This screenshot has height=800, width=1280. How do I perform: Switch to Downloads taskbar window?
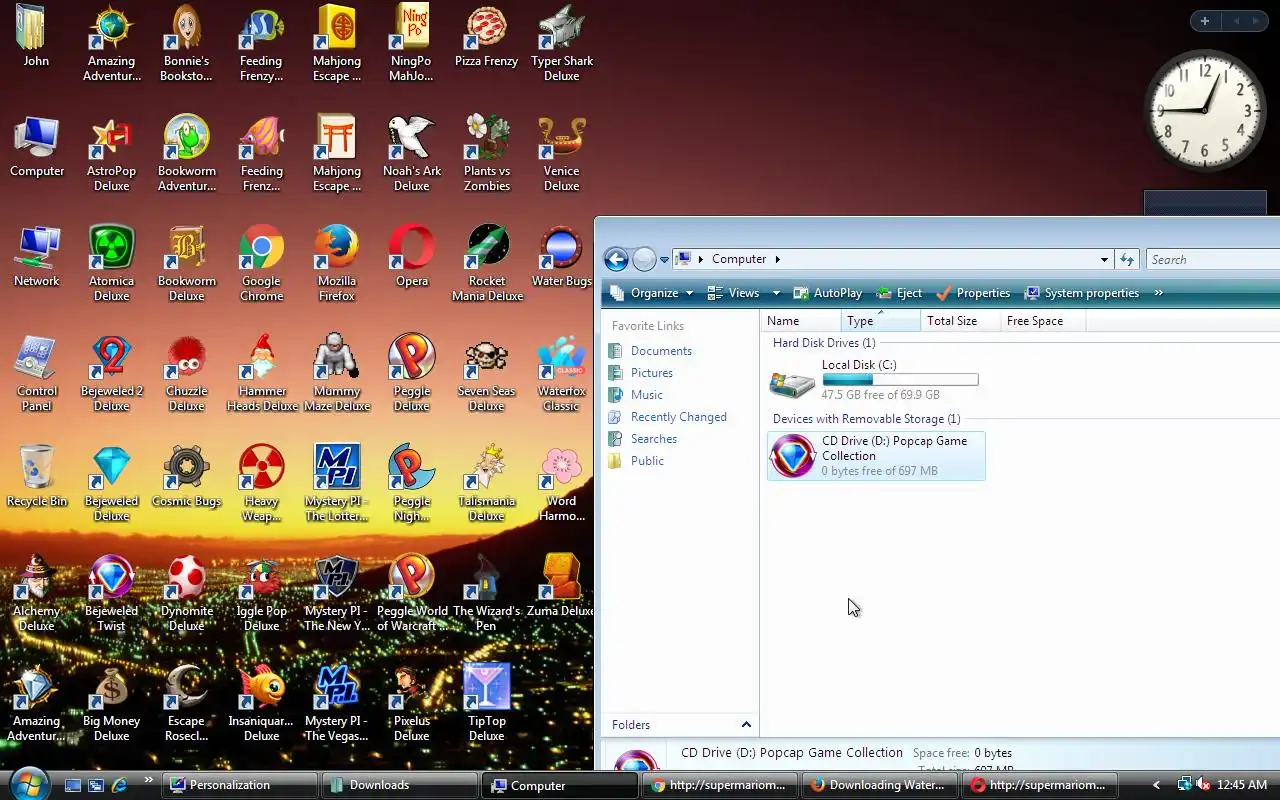[x=399, y=785]
